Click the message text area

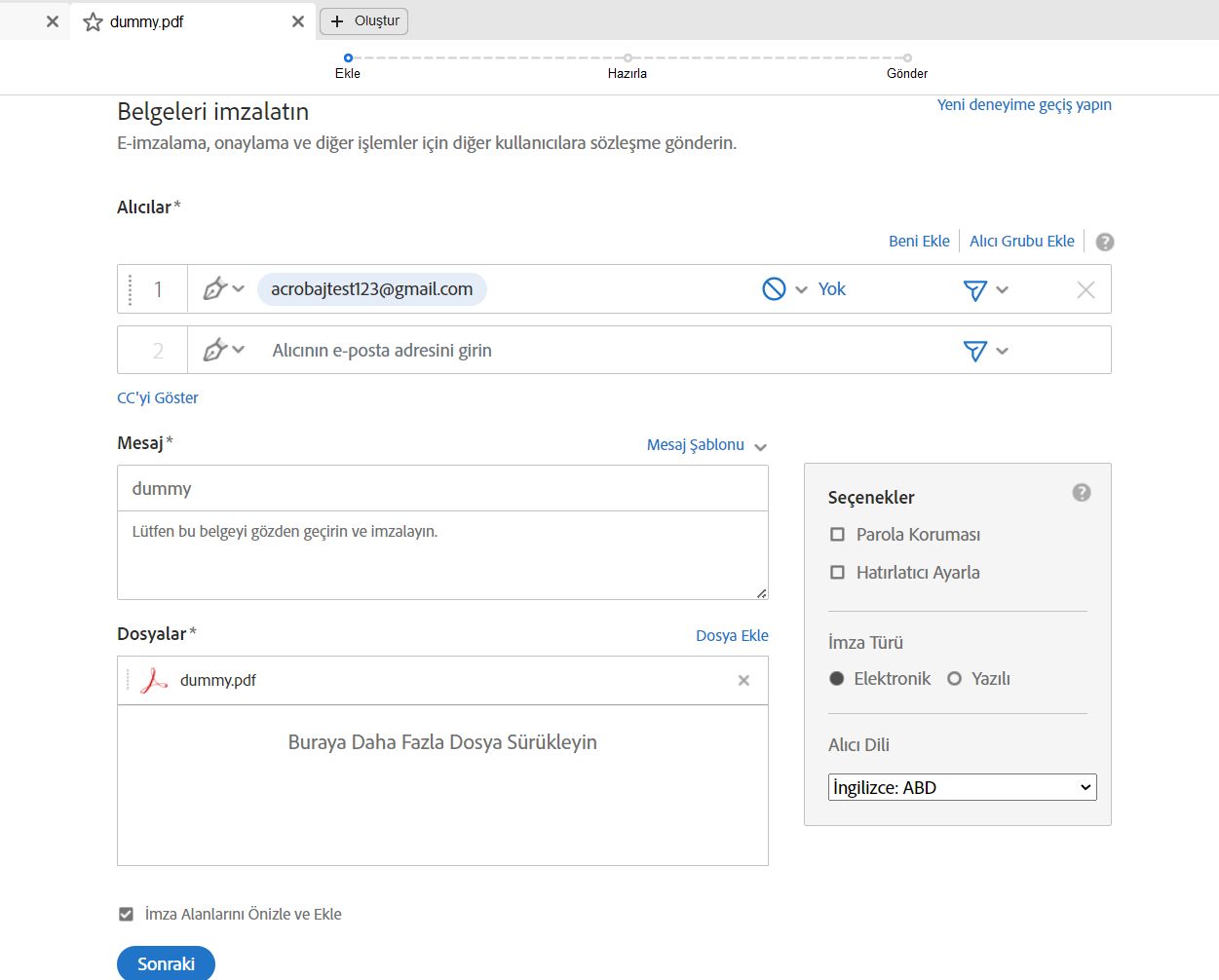[442, 555]
